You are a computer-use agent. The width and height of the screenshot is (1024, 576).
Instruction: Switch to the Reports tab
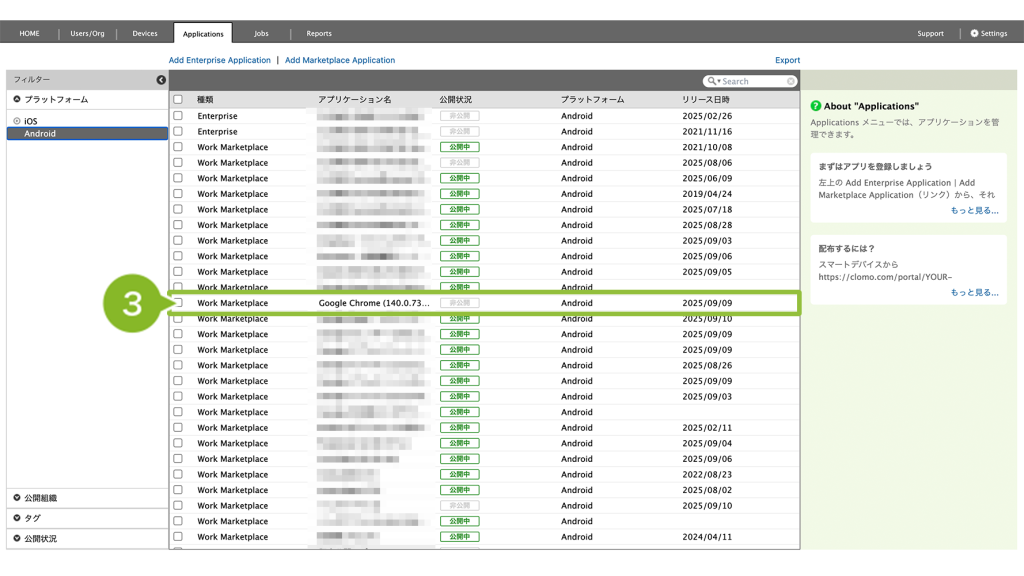[x=319, y=33]
